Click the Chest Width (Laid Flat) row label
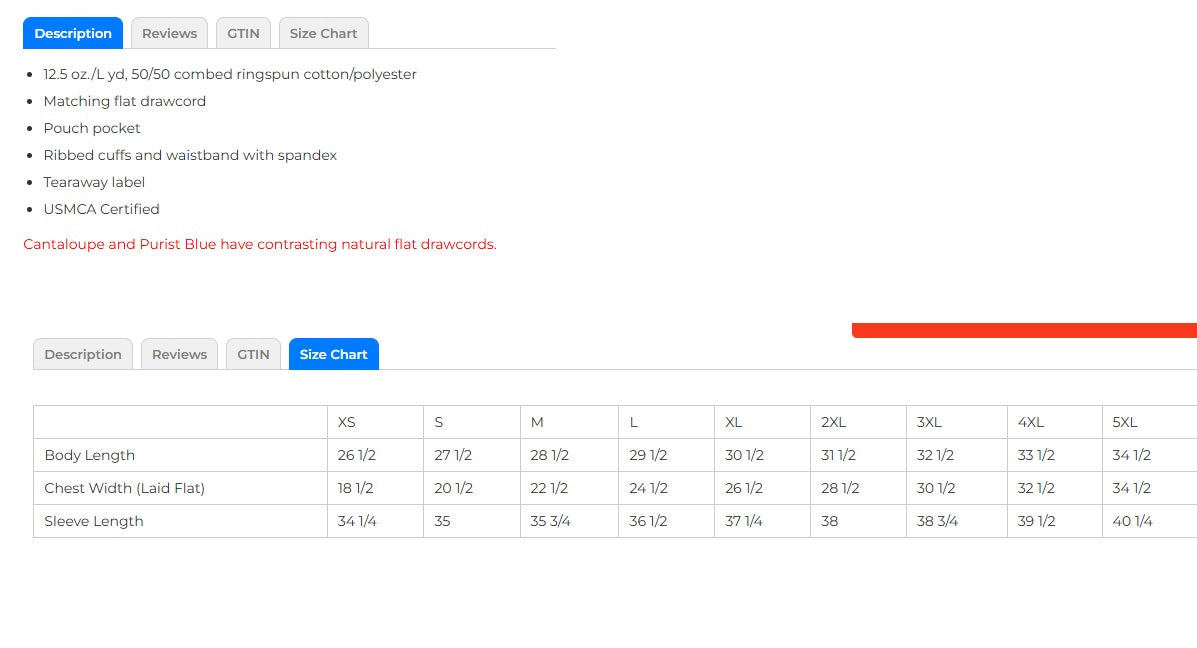This screenshot has width=1197, height=648. click(x=124, y=488)
